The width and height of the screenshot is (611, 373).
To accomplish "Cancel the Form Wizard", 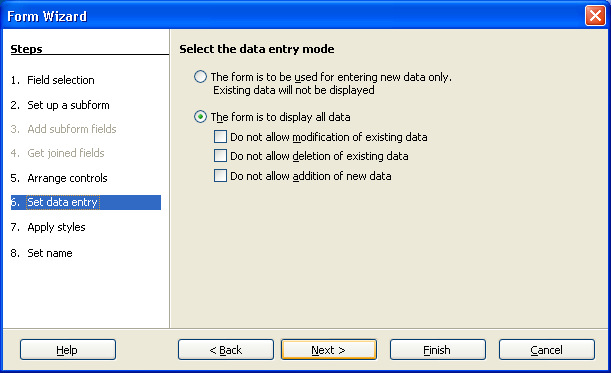I will (547, 350).
